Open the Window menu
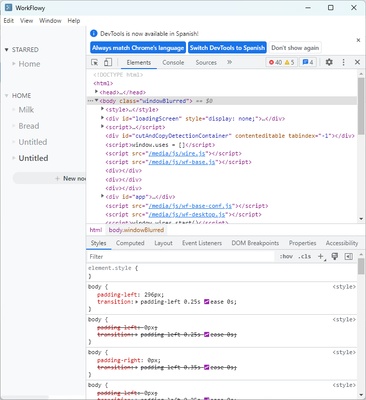Screen dimensions: 366x400 tap(50, 21)
